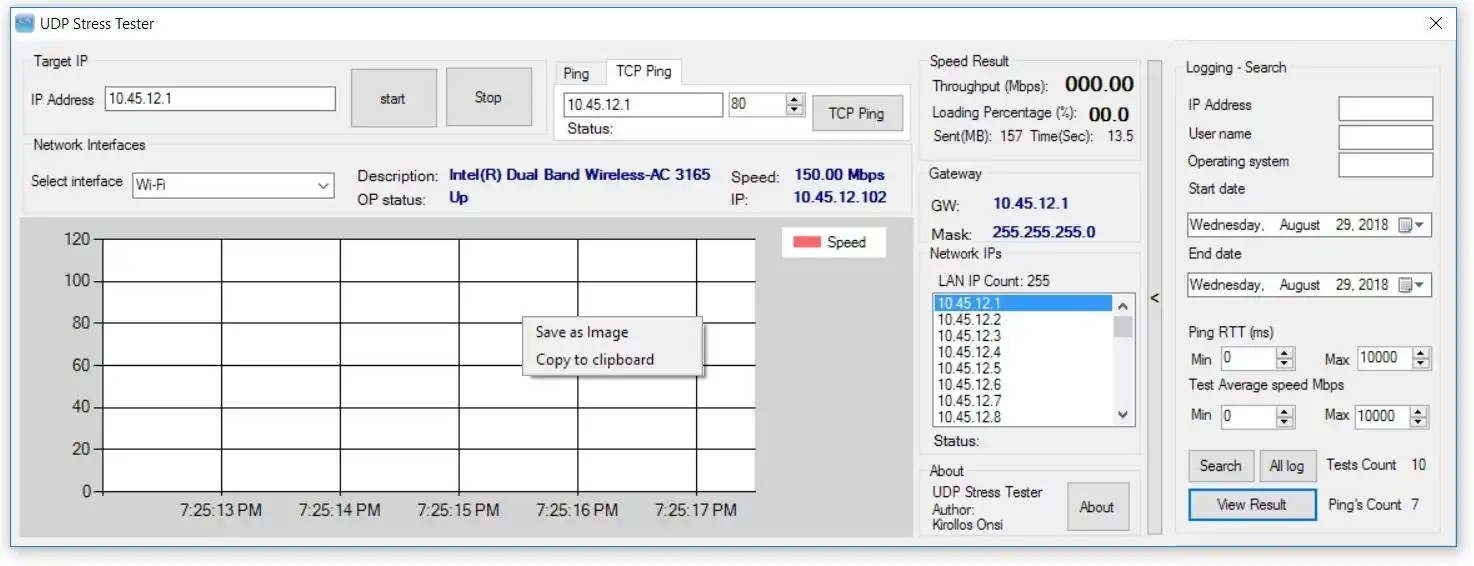1474x566 pixels.
Task: Click the Average speed Min value field
Action: pos(1248,416)
